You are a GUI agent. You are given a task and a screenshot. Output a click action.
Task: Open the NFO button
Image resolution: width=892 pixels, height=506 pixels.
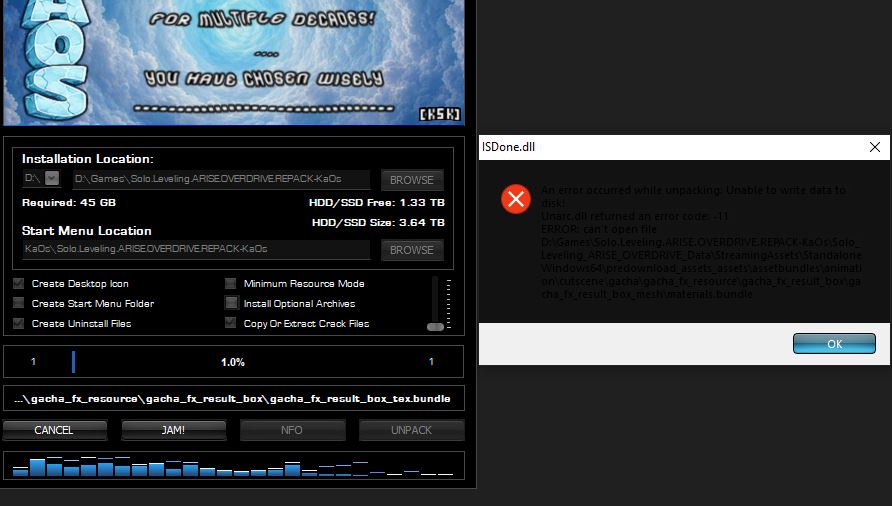tap(292, 430)
